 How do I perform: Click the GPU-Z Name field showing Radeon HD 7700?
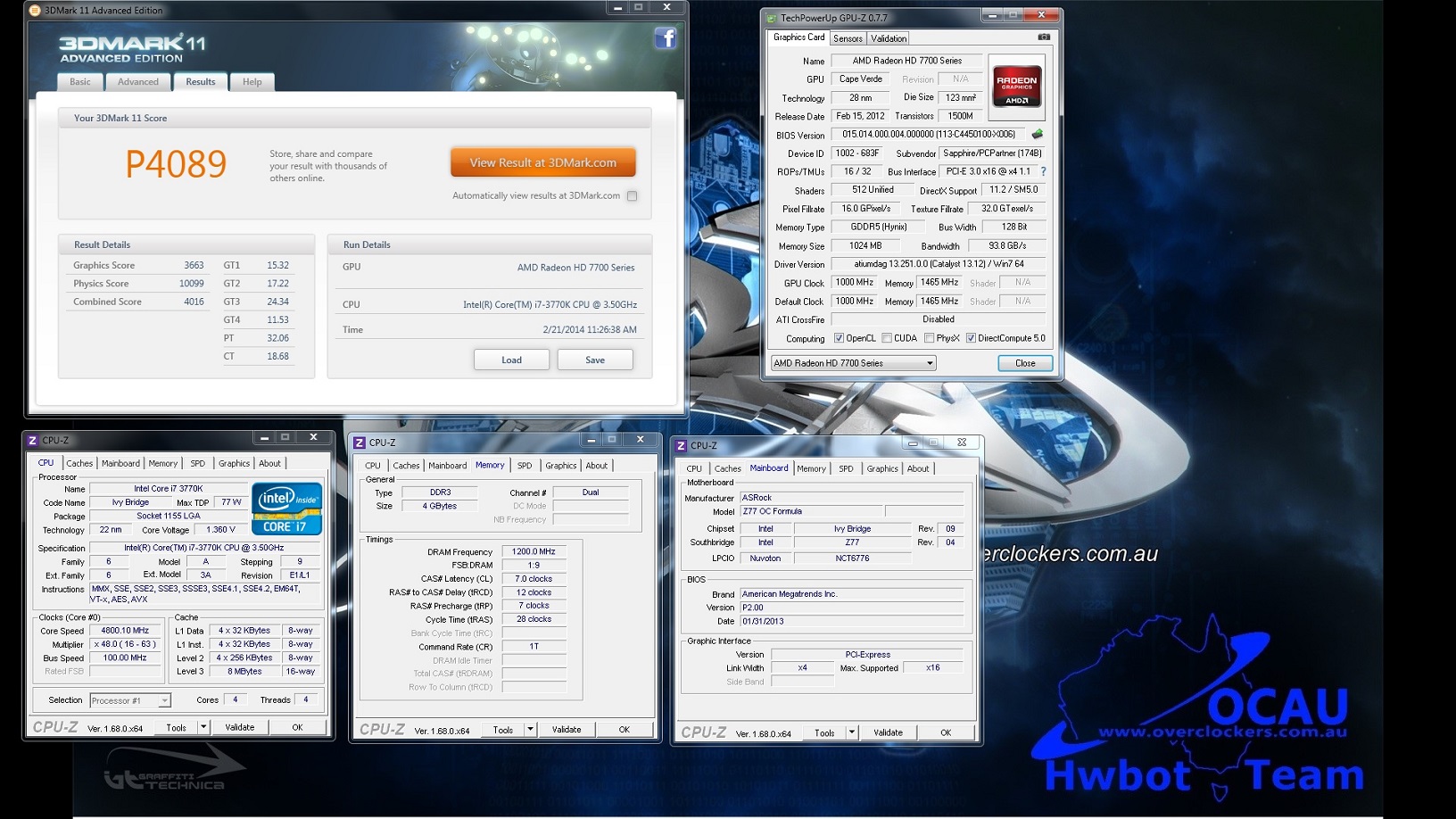pyautogui.click(x=906, y=61)
